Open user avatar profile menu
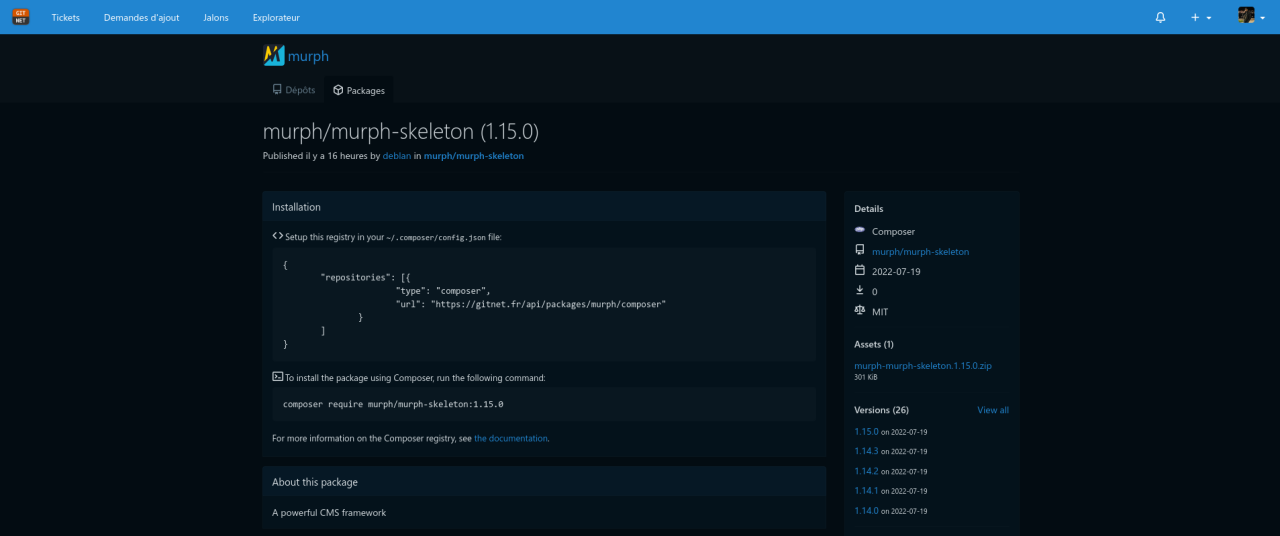 click(1251, 16)
